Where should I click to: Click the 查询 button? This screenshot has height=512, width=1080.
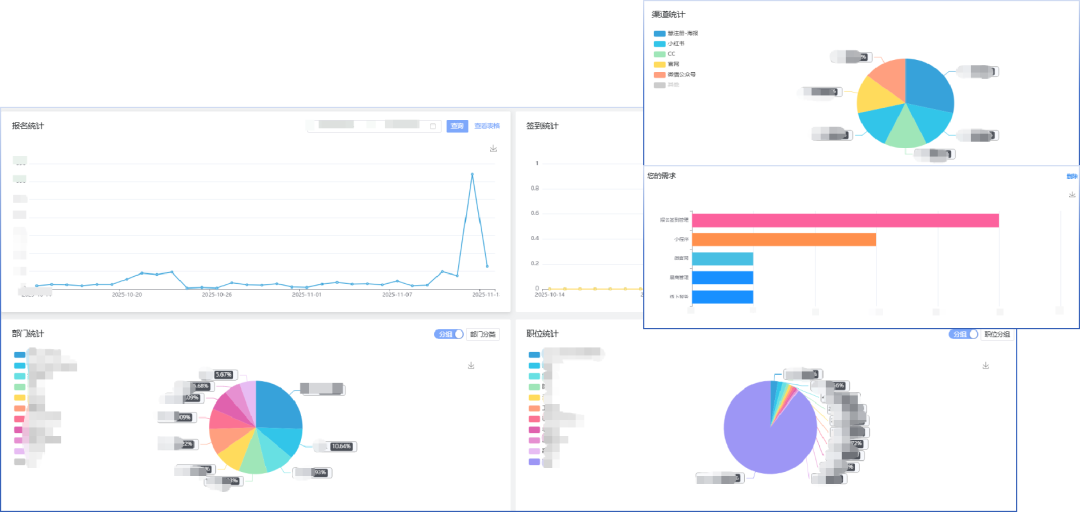tap(457, 126)
